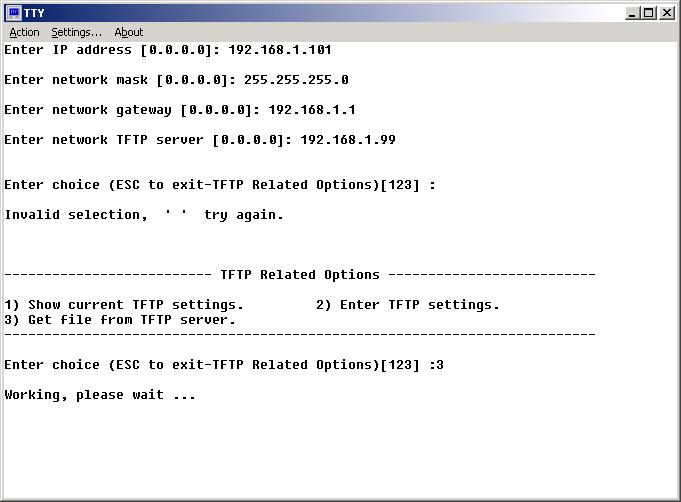Open the About menu

(x=129, y=32)
